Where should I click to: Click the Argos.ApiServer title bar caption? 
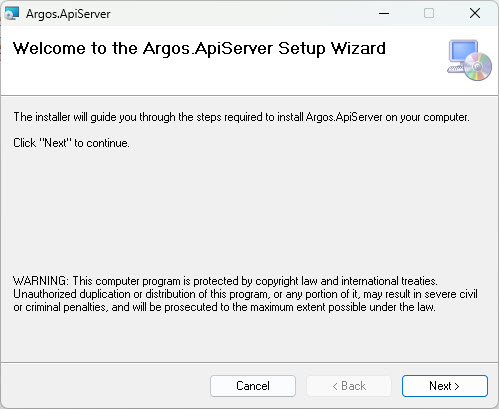pos(68,14)
